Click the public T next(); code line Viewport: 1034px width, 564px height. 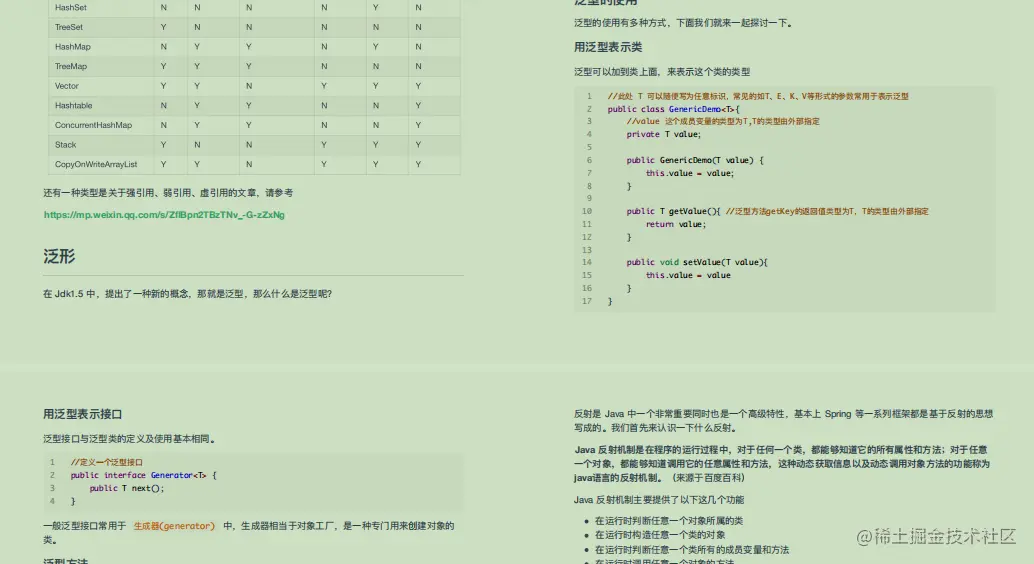click(127, 488)
